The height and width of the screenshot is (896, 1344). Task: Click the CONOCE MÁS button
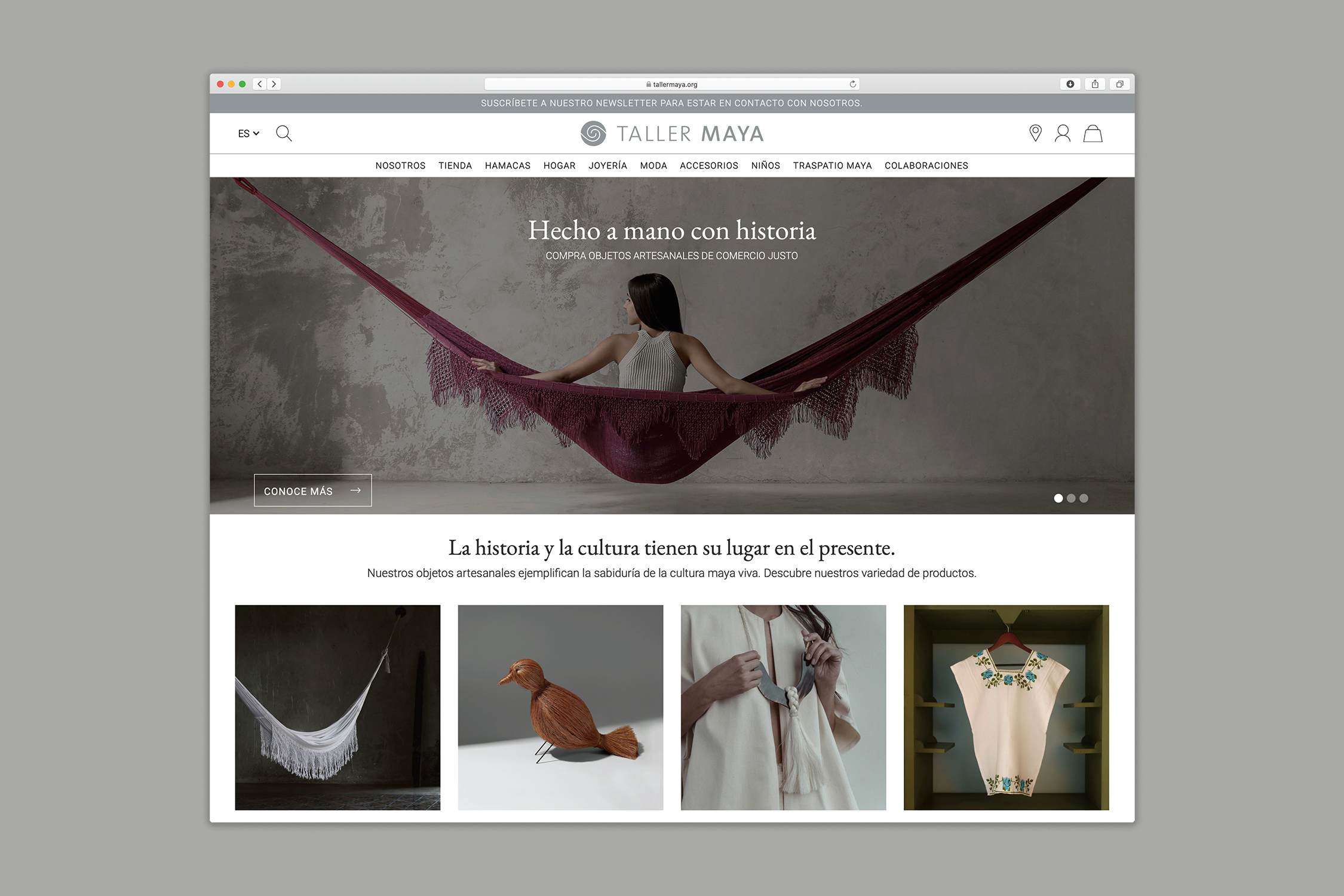coord(313,490)
